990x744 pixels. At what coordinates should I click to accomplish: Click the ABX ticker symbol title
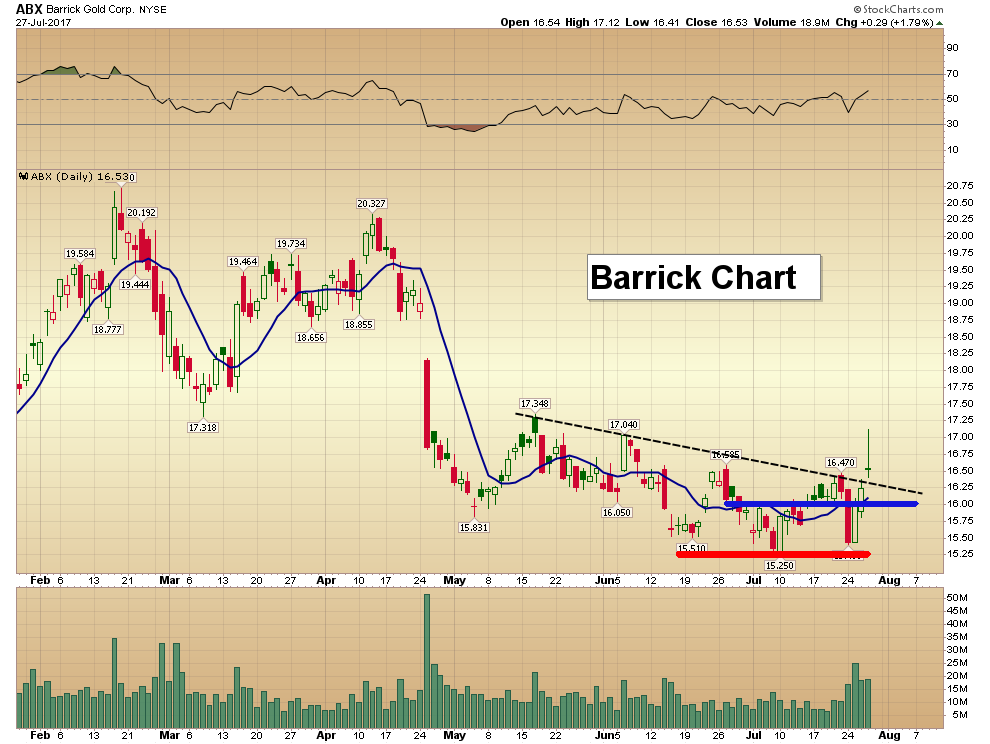[29, 6]
